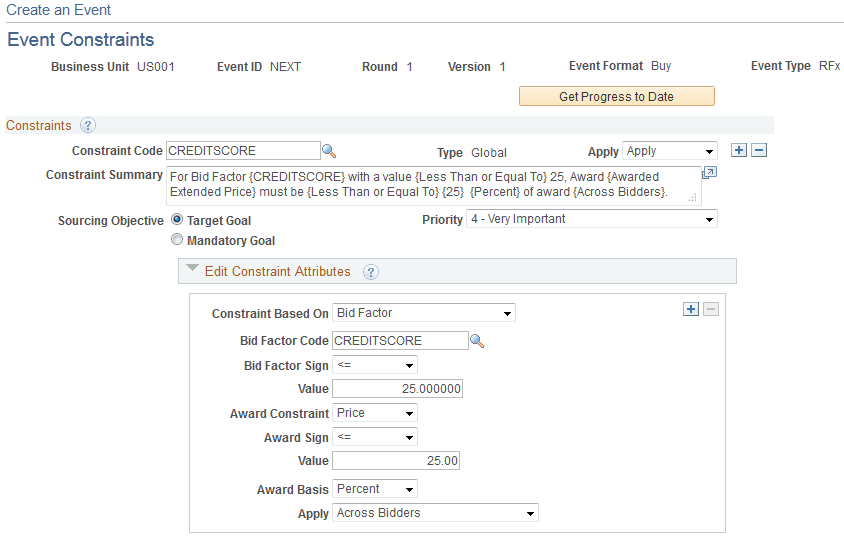Click the Type value Global
844x537 pixels.
pos(489,153)
